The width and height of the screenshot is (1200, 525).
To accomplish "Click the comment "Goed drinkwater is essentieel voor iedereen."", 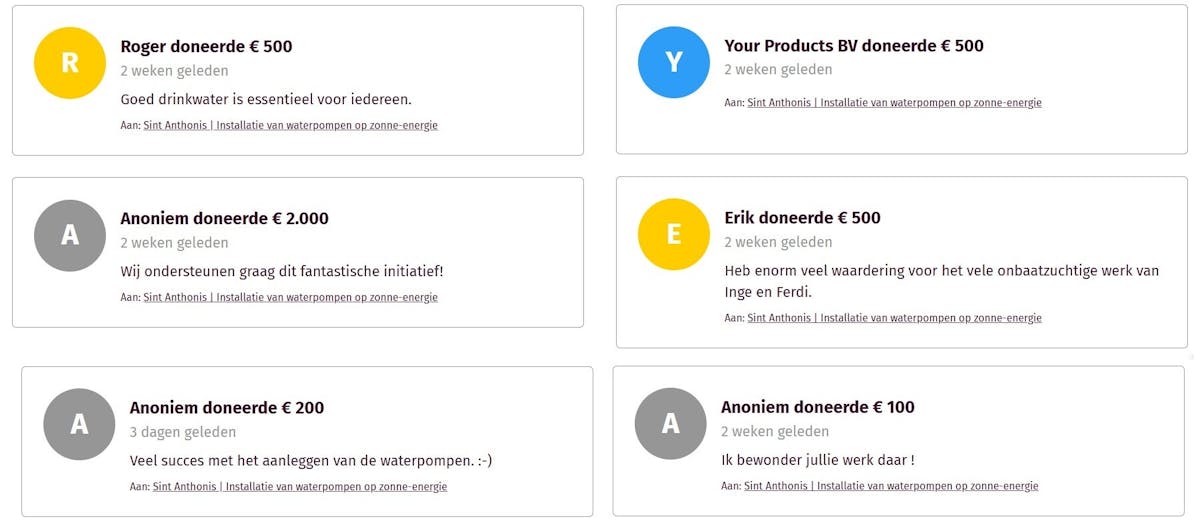I will click(x=266, y=99).
